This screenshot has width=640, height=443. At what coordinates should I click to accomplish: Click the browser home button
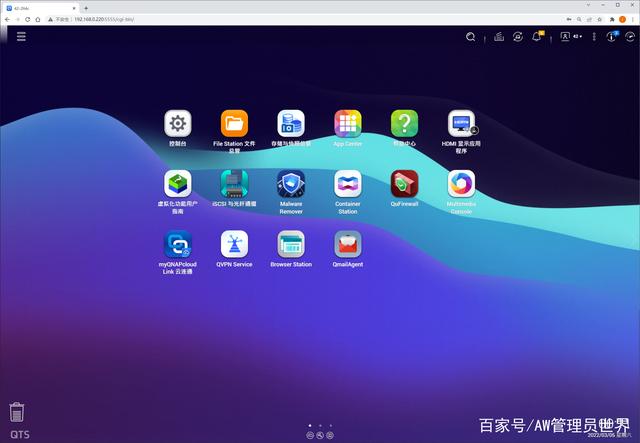coord(38,19)
